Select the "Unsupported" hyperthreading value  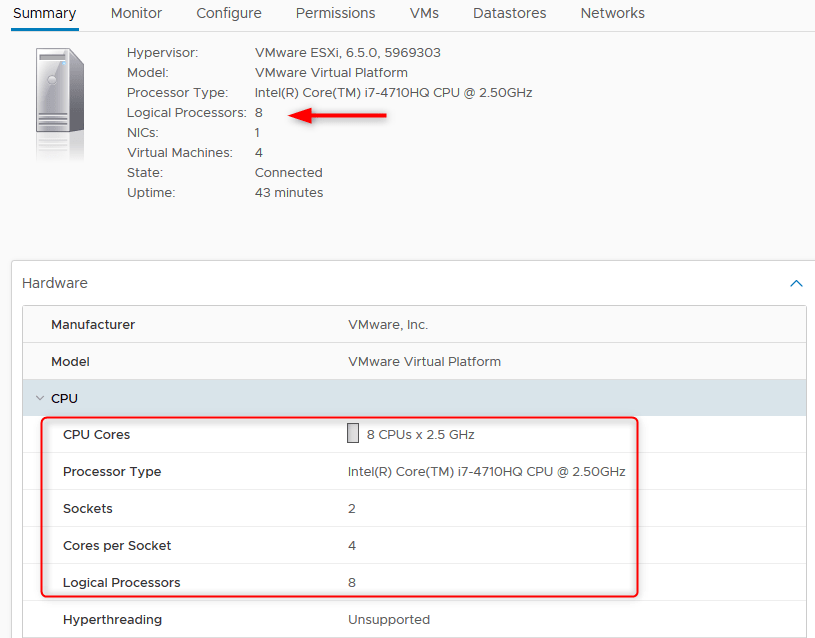click(389, 620)
